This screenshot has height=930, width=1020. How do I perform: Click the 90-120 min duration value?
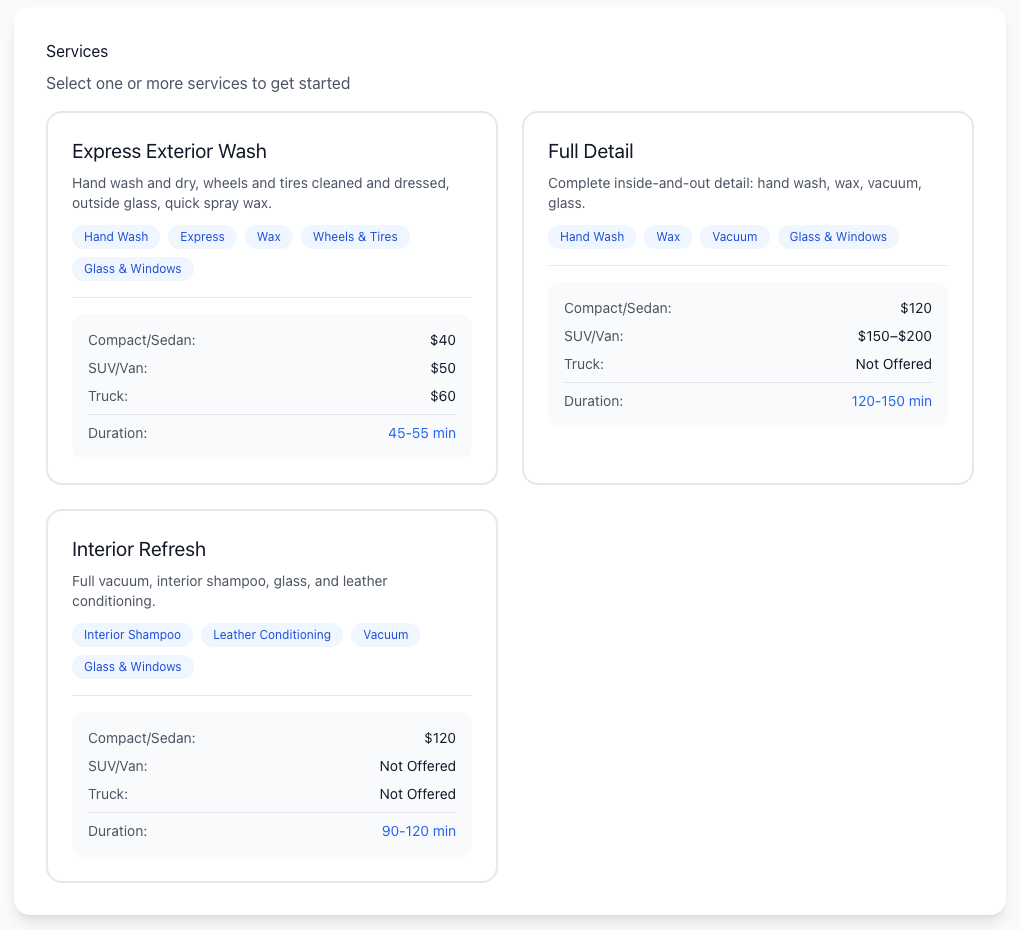point(418,831)
